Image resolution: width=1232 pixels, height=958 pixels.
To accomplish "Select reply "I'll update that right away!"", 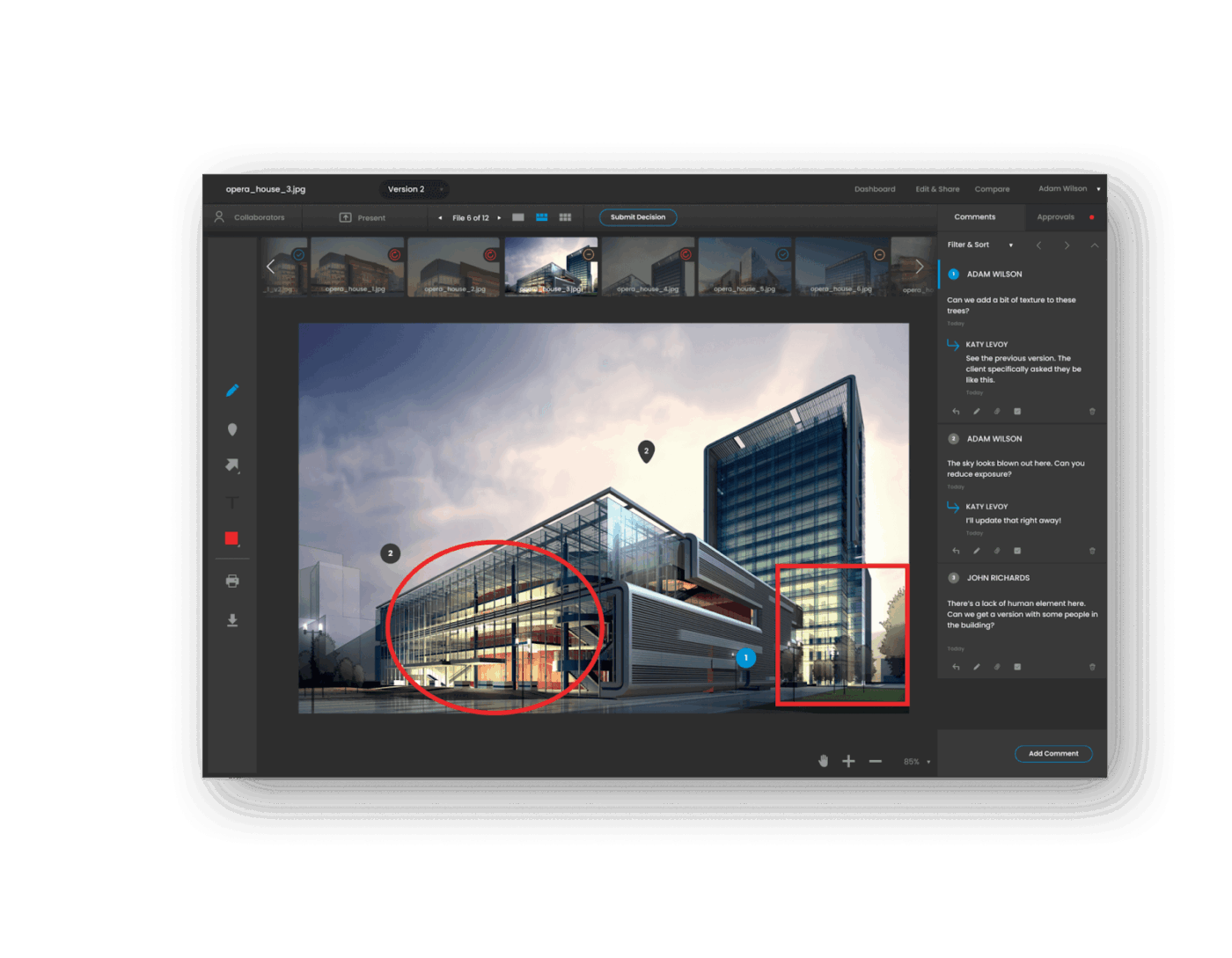I will 1013,521.
